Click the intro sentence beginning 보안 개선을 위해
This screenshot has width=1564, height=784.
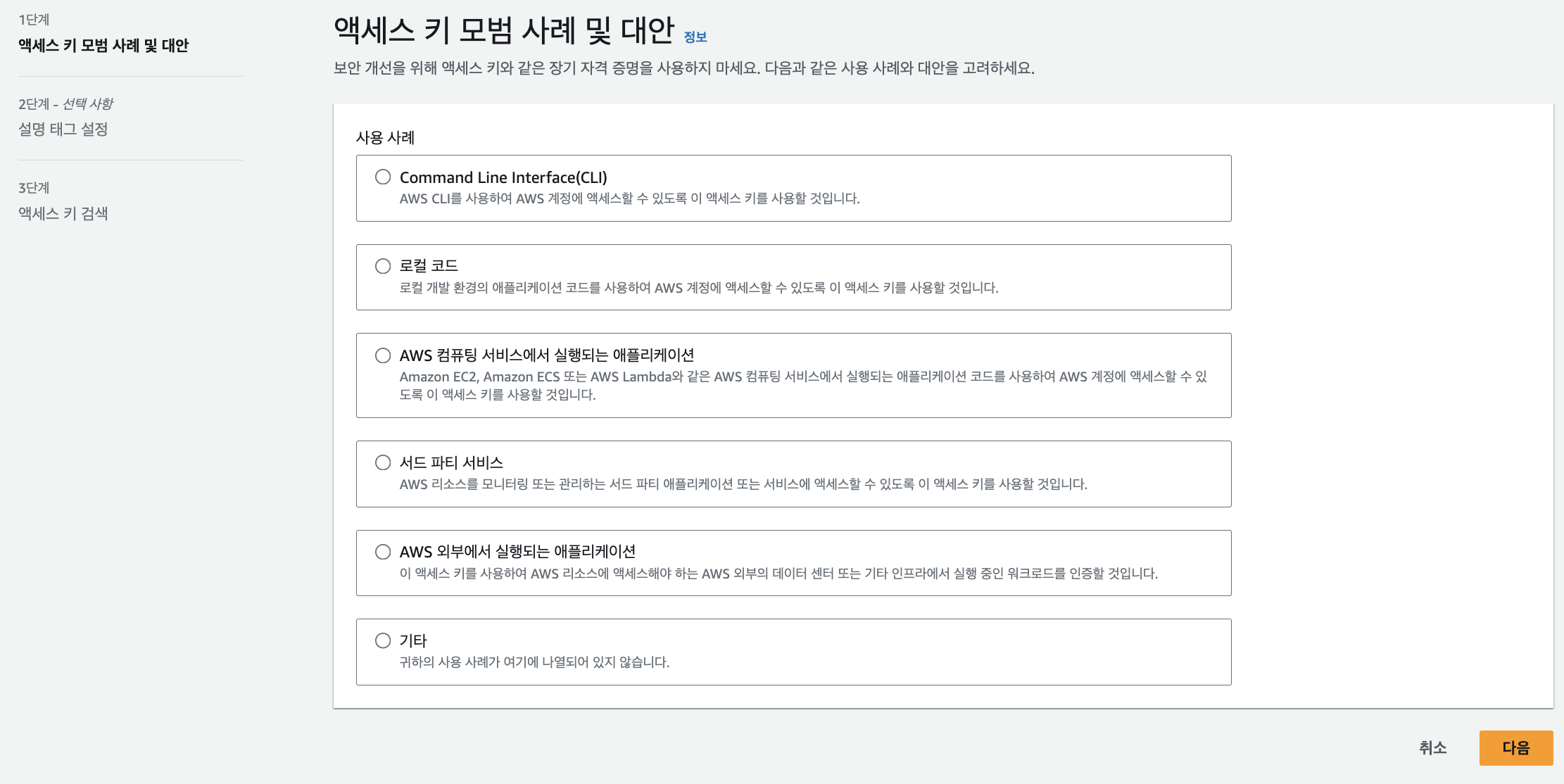point(683,68)
